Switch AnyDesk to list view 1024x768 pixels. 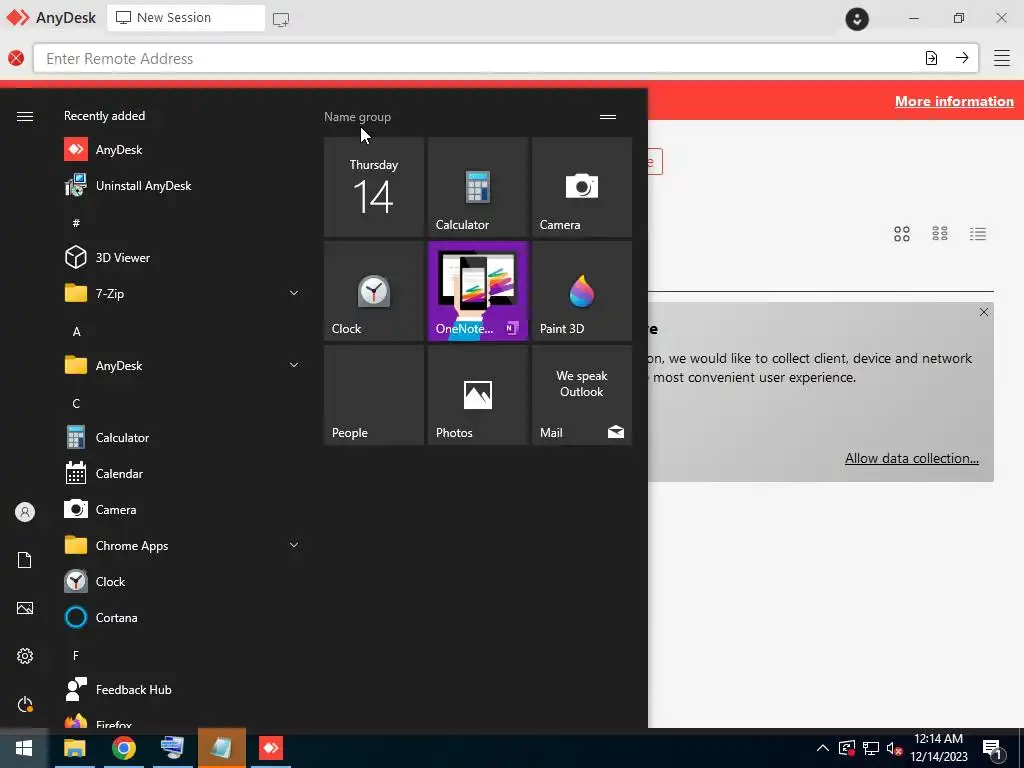(x=978, y=234)
